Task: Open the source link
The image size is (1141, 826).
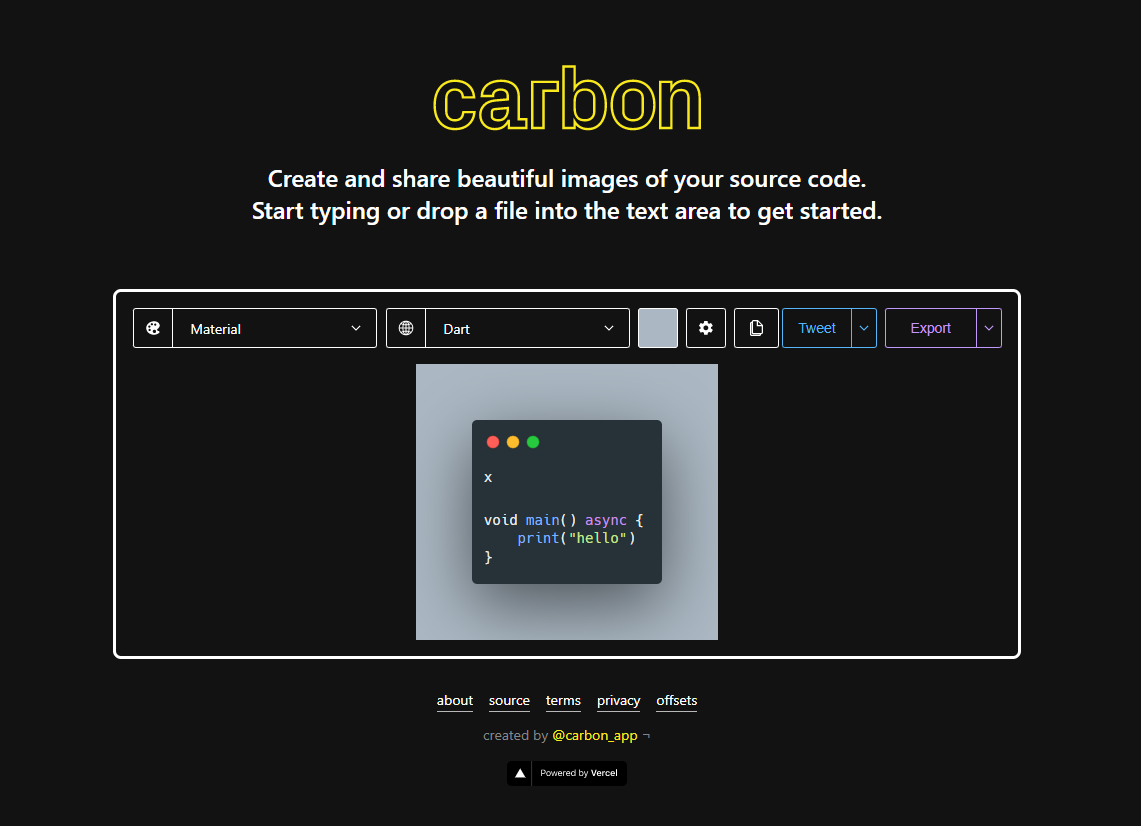Action: 509,701
